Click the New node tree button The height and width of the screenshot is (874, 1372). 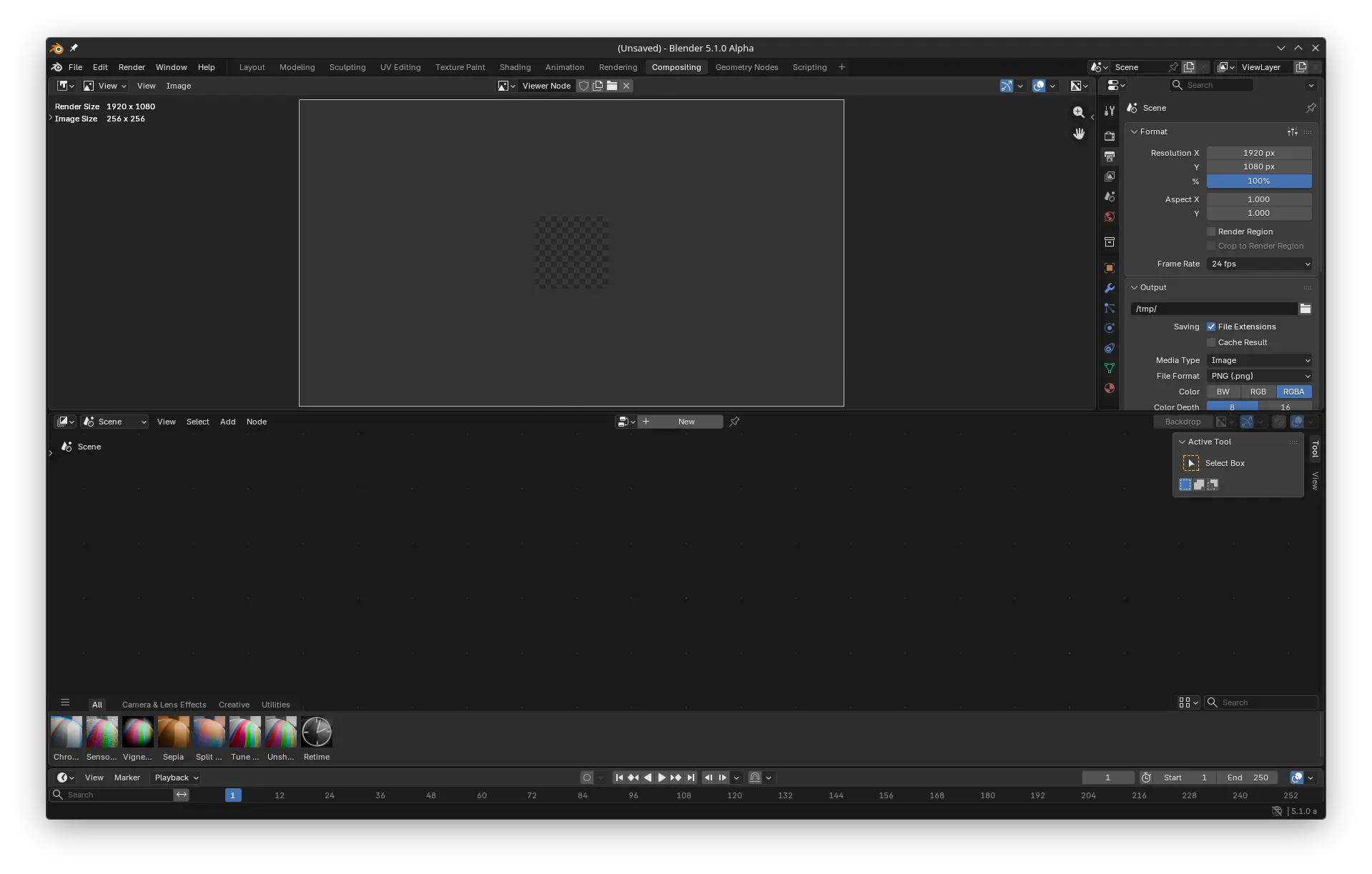click(686, 422)
